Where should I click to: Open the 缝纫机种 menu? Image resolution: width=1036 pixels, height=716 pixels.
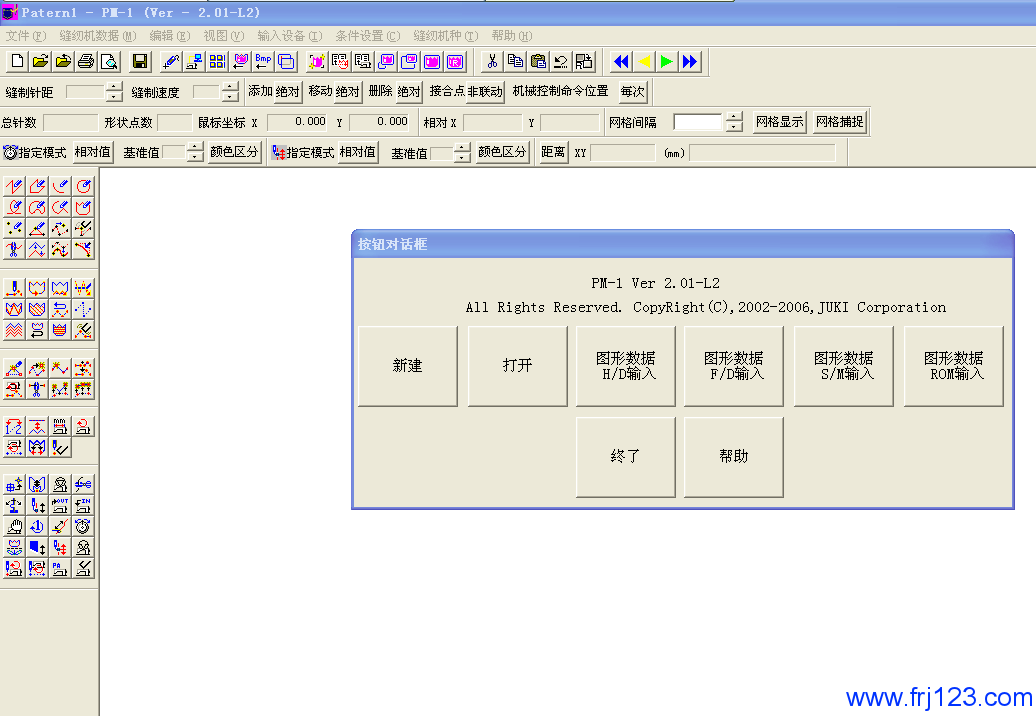(445, 36)
